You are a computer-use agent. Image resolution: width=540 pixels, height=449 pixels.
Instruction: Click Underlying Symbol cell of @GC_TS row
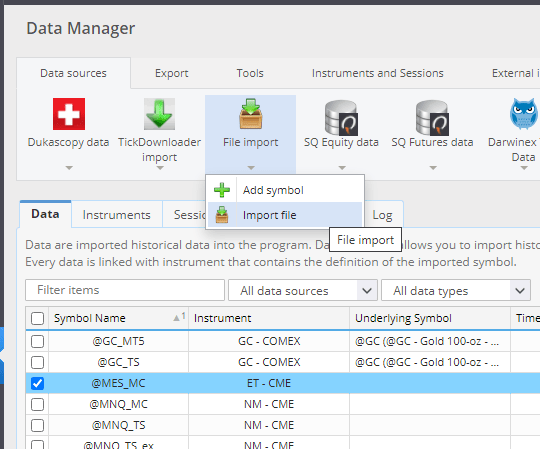pos(430,362)
